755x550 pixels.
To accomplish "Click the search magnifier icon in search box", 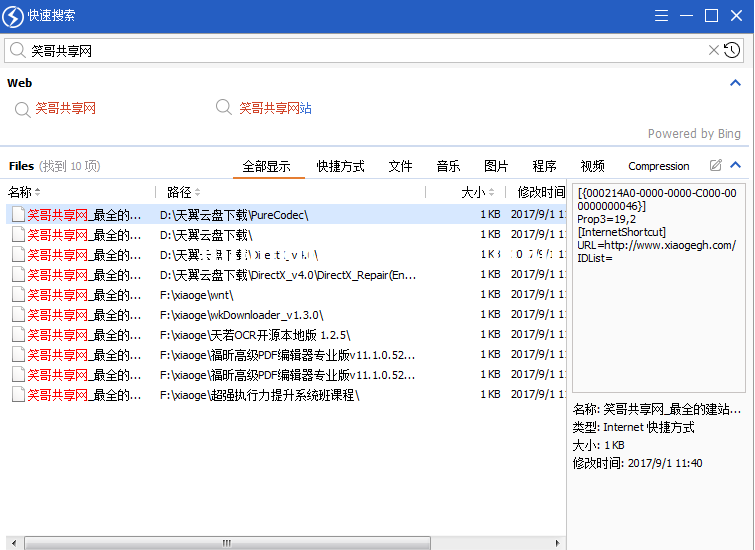I will tap(17, 50).
